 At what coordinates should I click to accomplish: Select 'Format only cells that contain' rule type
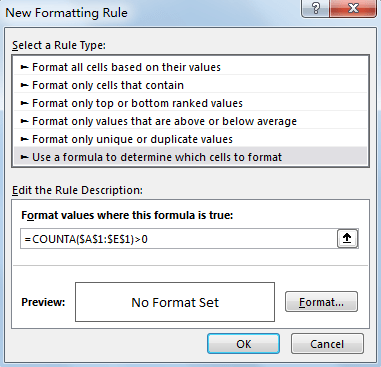pyautogui.click(x=190, y=85)
